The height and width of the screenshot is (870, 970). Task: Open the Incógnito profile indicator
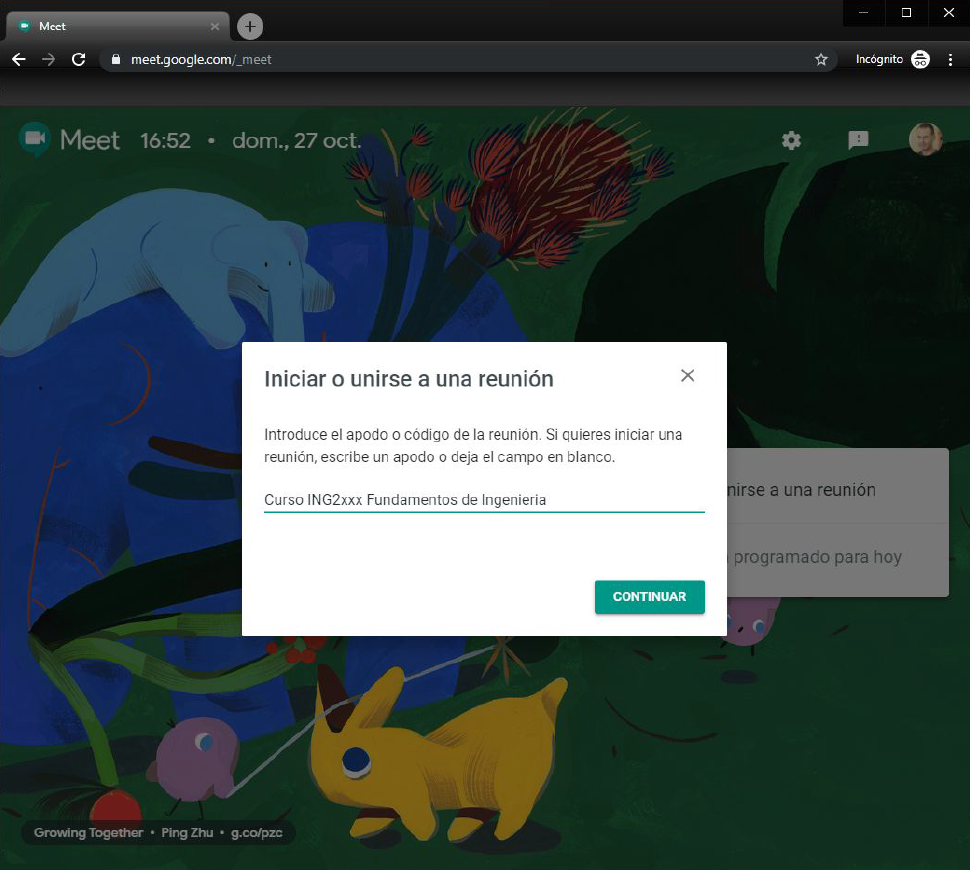pos(892,59)
